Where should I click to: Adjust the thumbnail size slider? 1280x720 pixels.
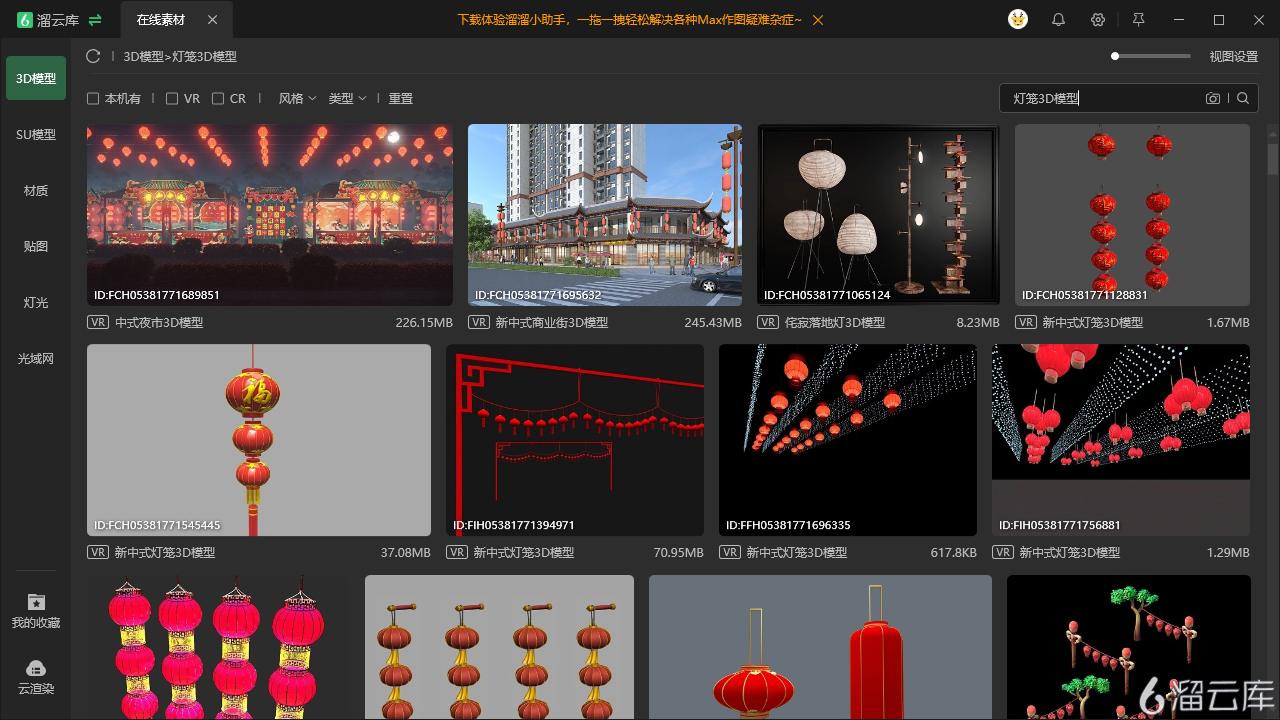pyautogui.click(x=1151, y=56)
